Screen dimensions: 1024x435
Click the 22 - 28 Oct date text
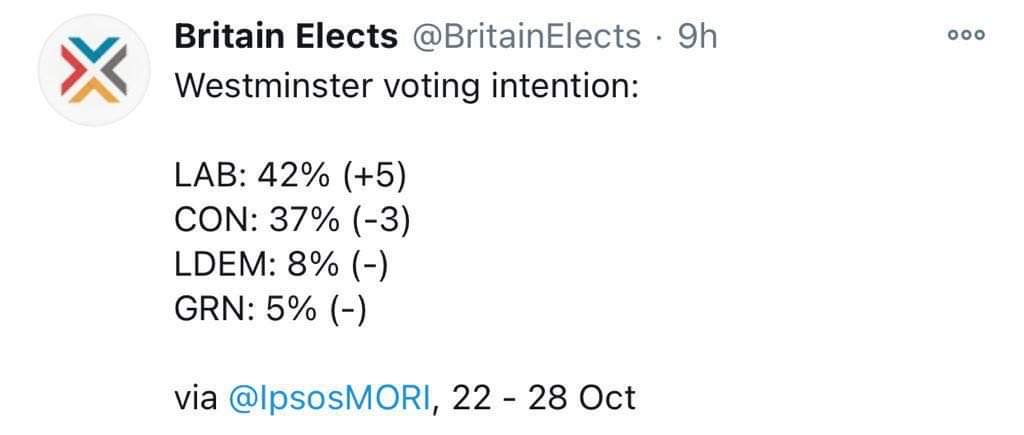coord(543,398)
